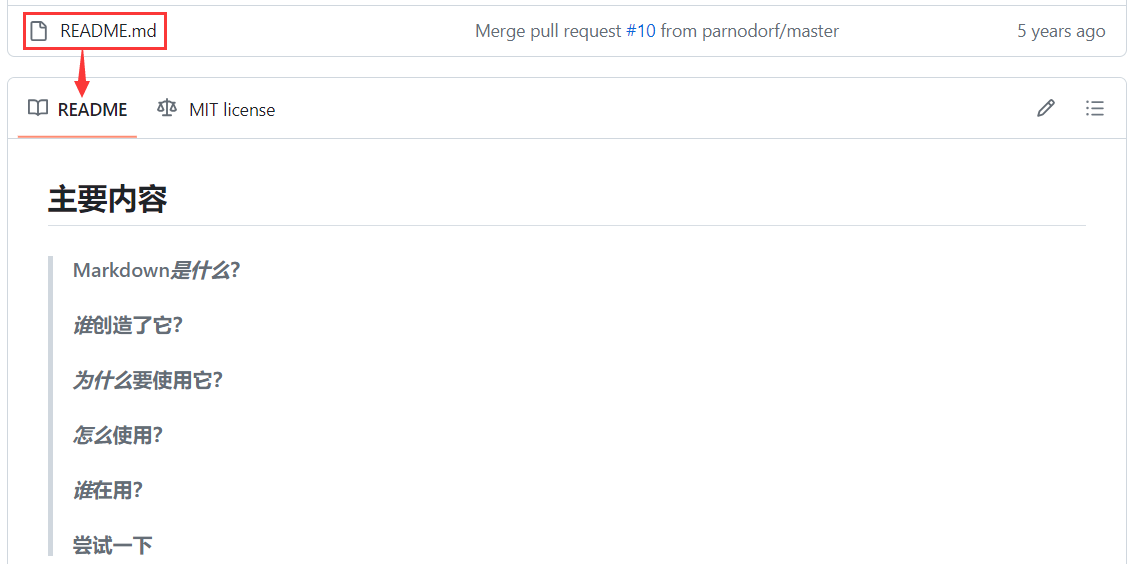Click the balance scale license icon
The width and height of the screenshot is (1134, 564).
tap(167, 109)
